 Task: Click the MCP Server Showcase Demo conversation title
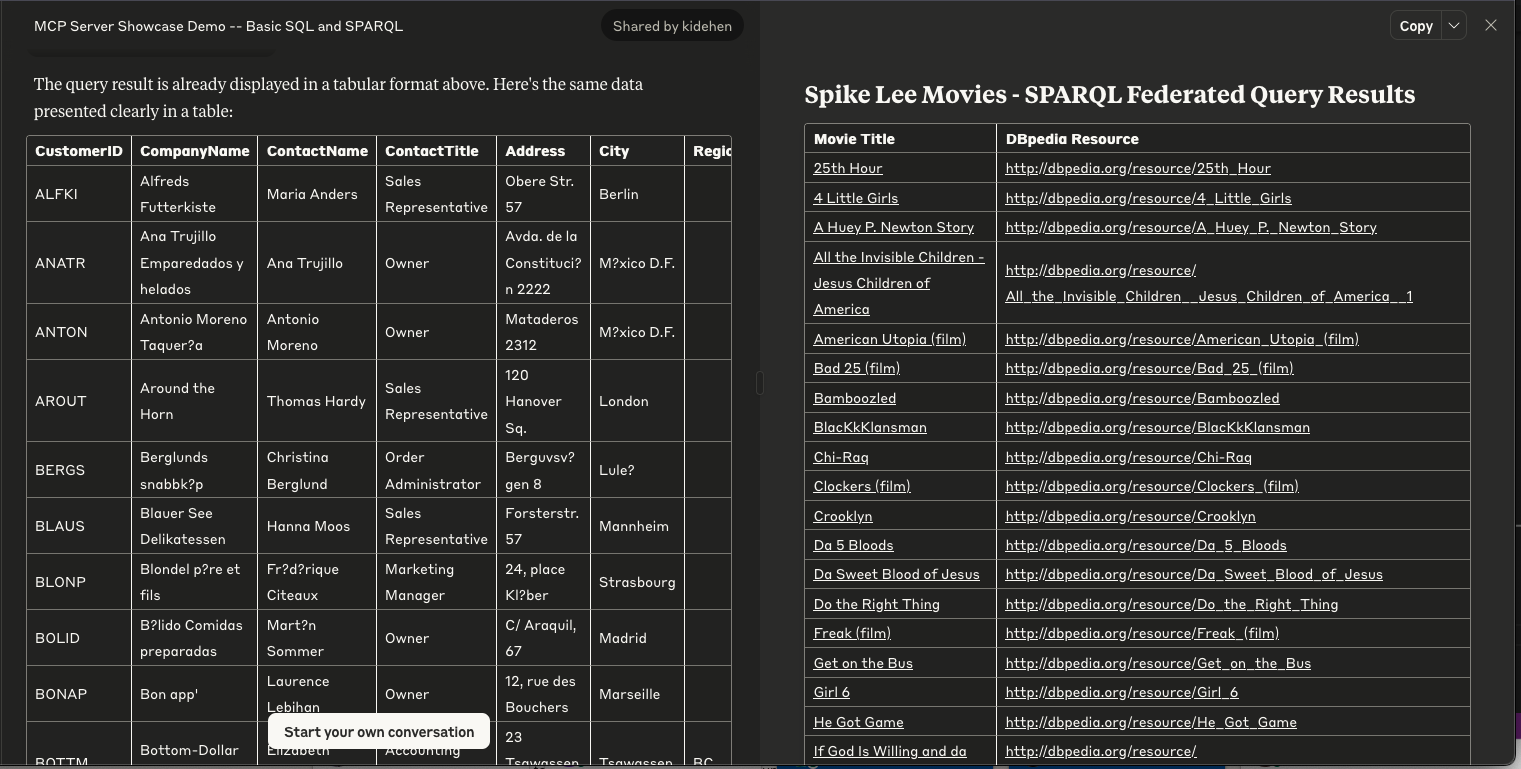pos(218,26)
